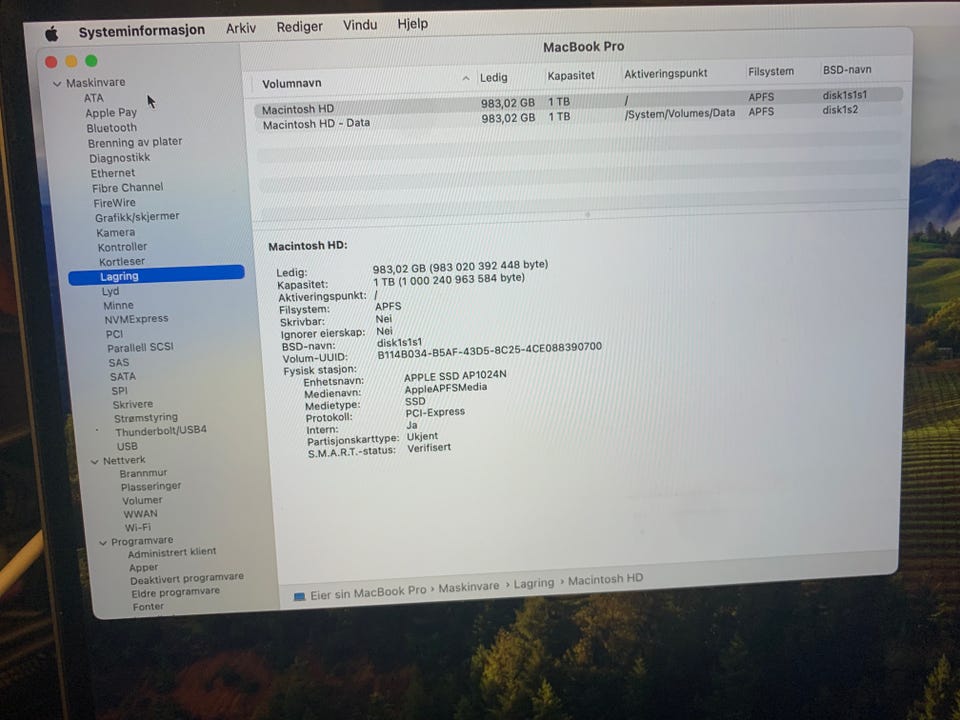
Task: Select Brannmur under Nettverk
Action: pyautogui.click(x=143, y=473)
